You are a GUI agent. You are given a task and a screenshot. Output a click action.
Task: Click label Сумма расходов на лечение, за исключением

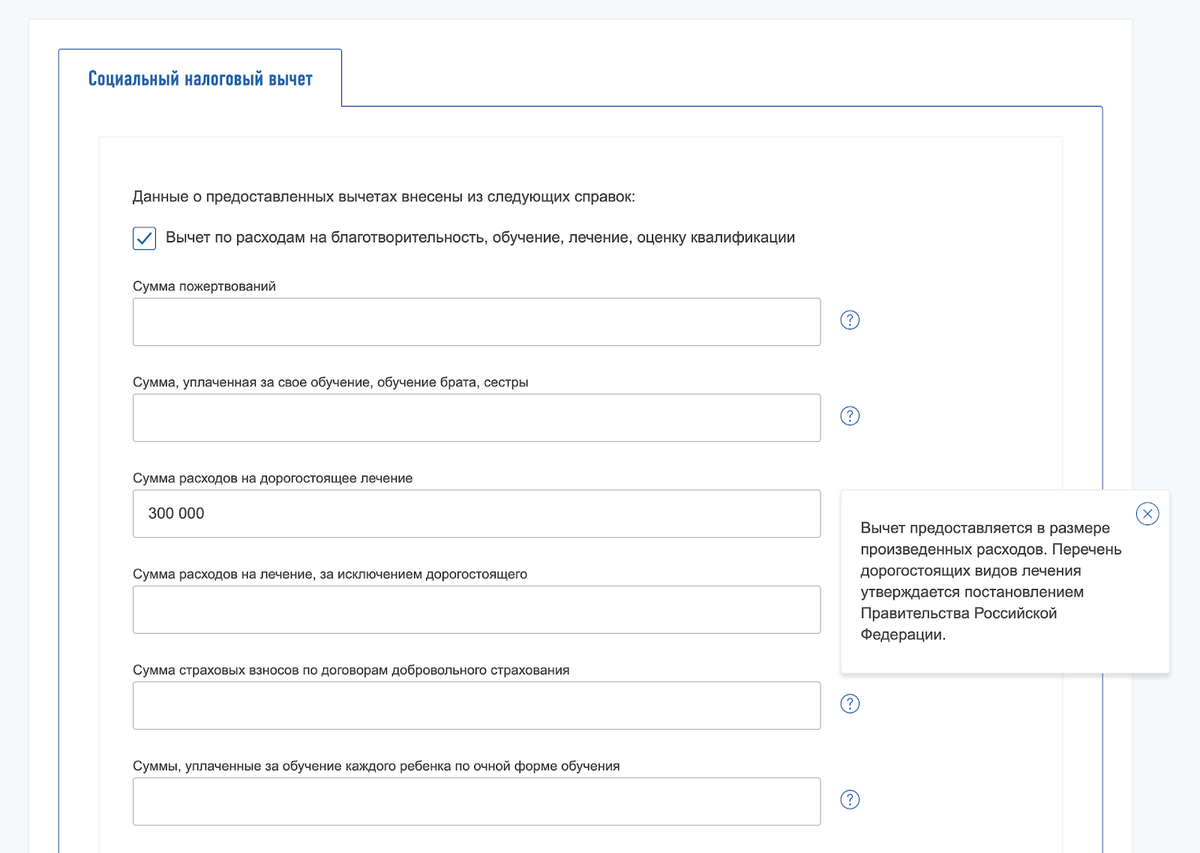pos(330,574)
